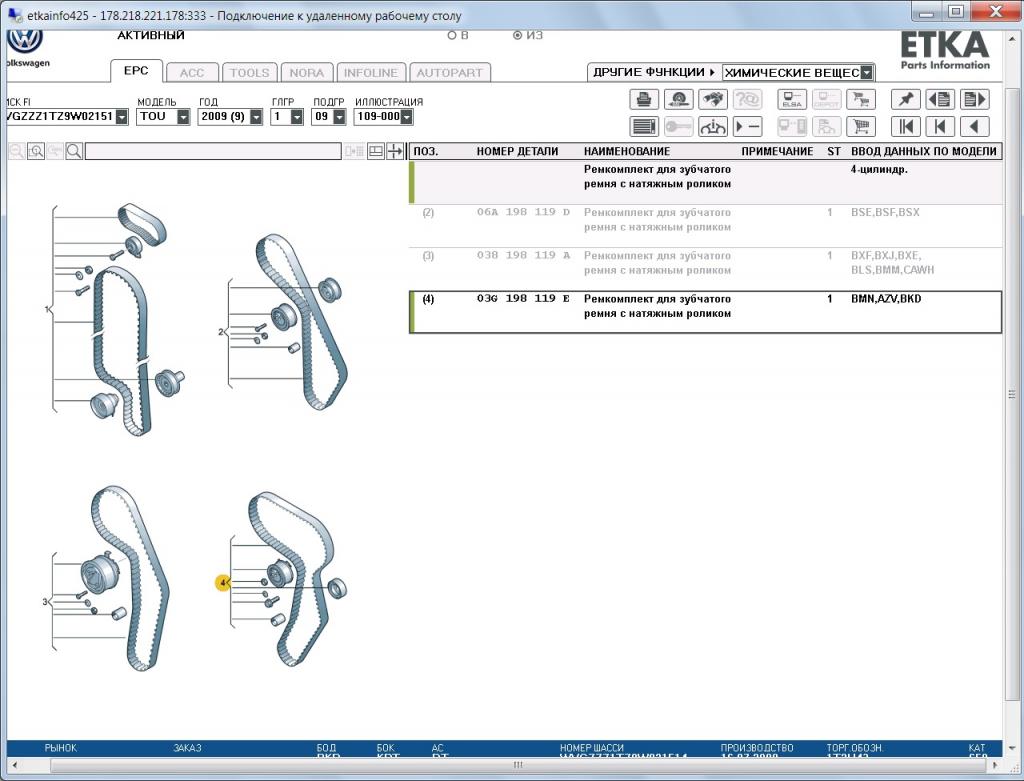Click the previous record bar-arrow icon
This screenshot has height=781, width=1024.
[x=940, y=126]
